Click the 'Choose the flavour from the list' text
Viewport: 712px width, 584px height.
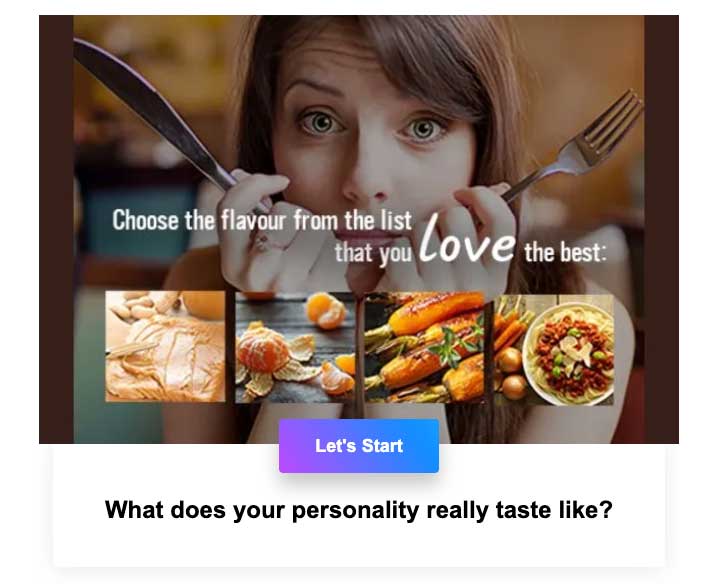(262, 220)
